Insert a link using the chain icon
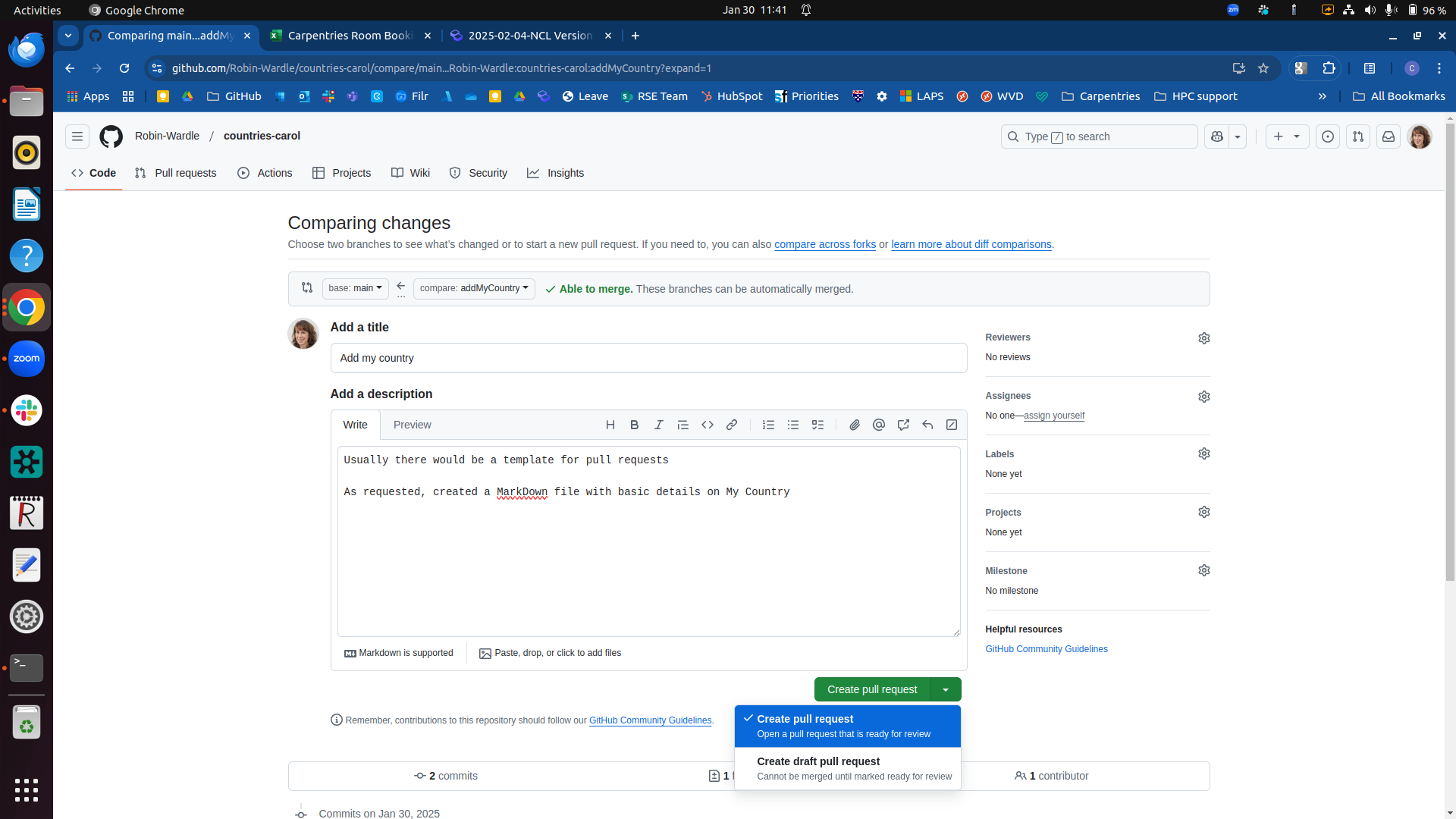 pos(732,425)
